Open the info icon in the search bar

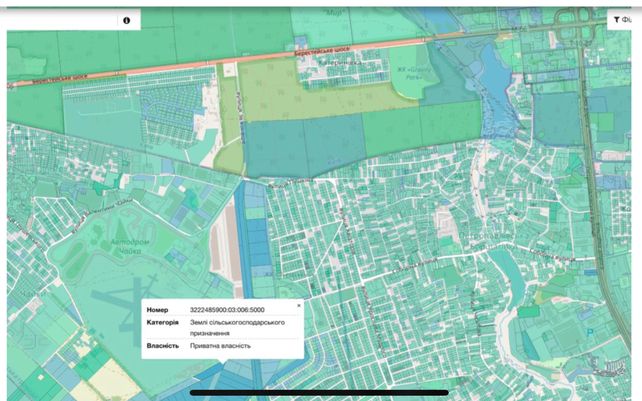[x=127, y=20]
